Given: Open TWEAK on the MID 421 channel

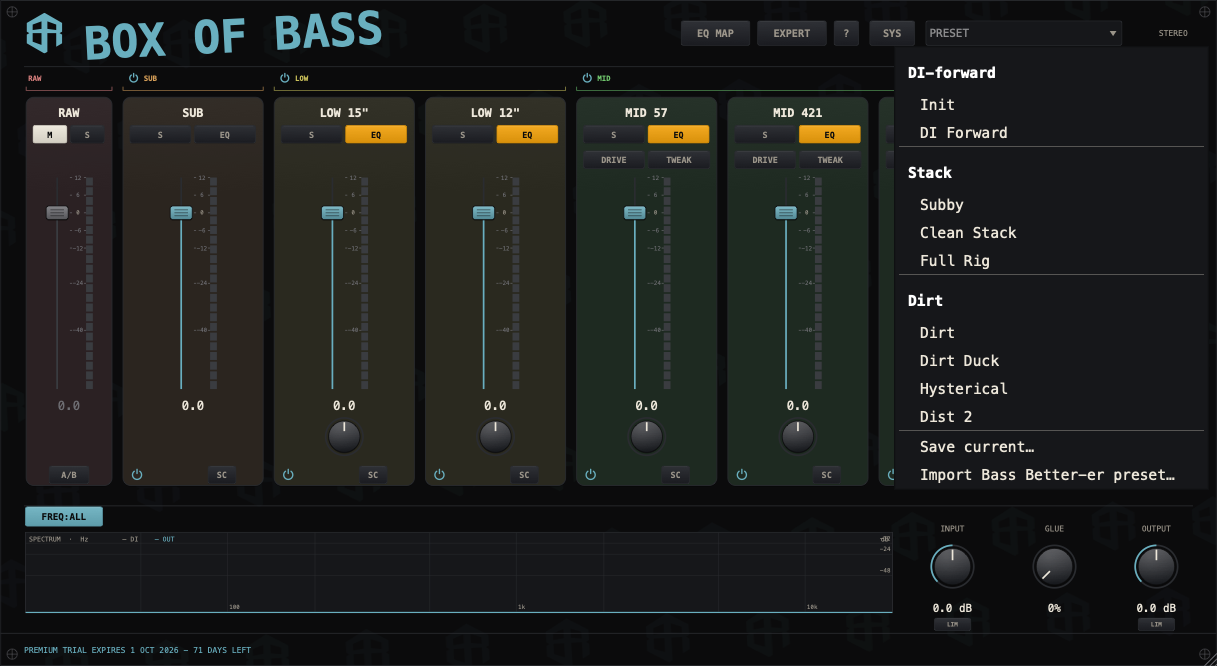Looking at the screenshot, I should coord(829,160).
